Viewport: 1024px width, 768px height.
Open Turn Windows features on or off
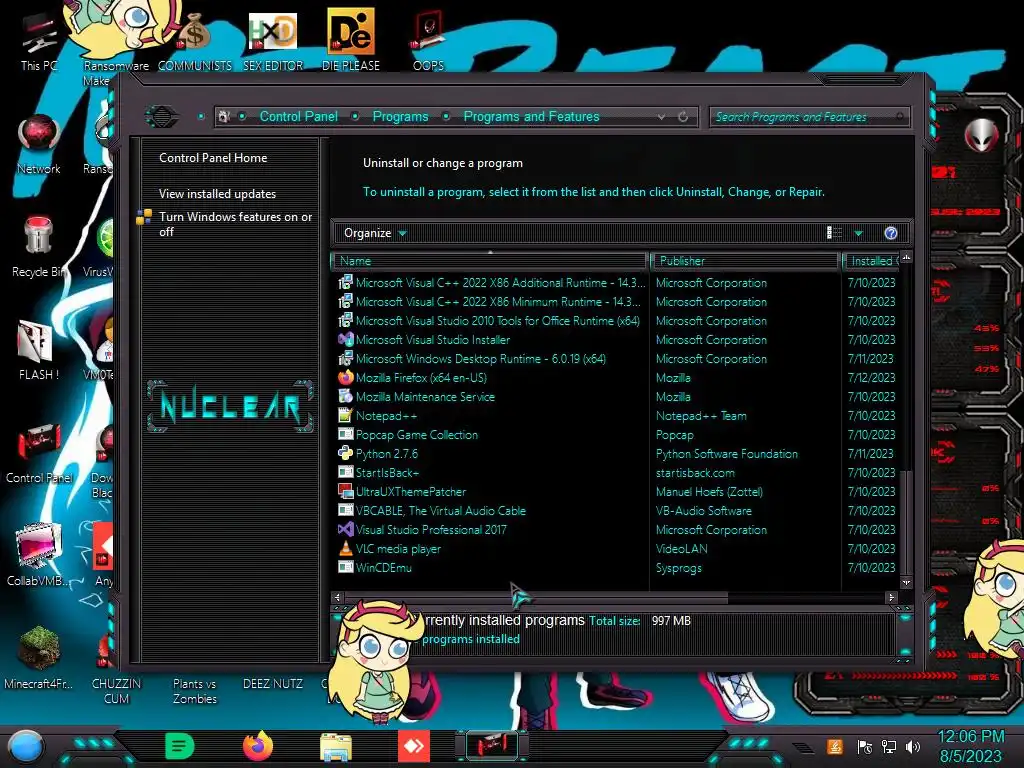pyautogui.click(x=236, y=224)
